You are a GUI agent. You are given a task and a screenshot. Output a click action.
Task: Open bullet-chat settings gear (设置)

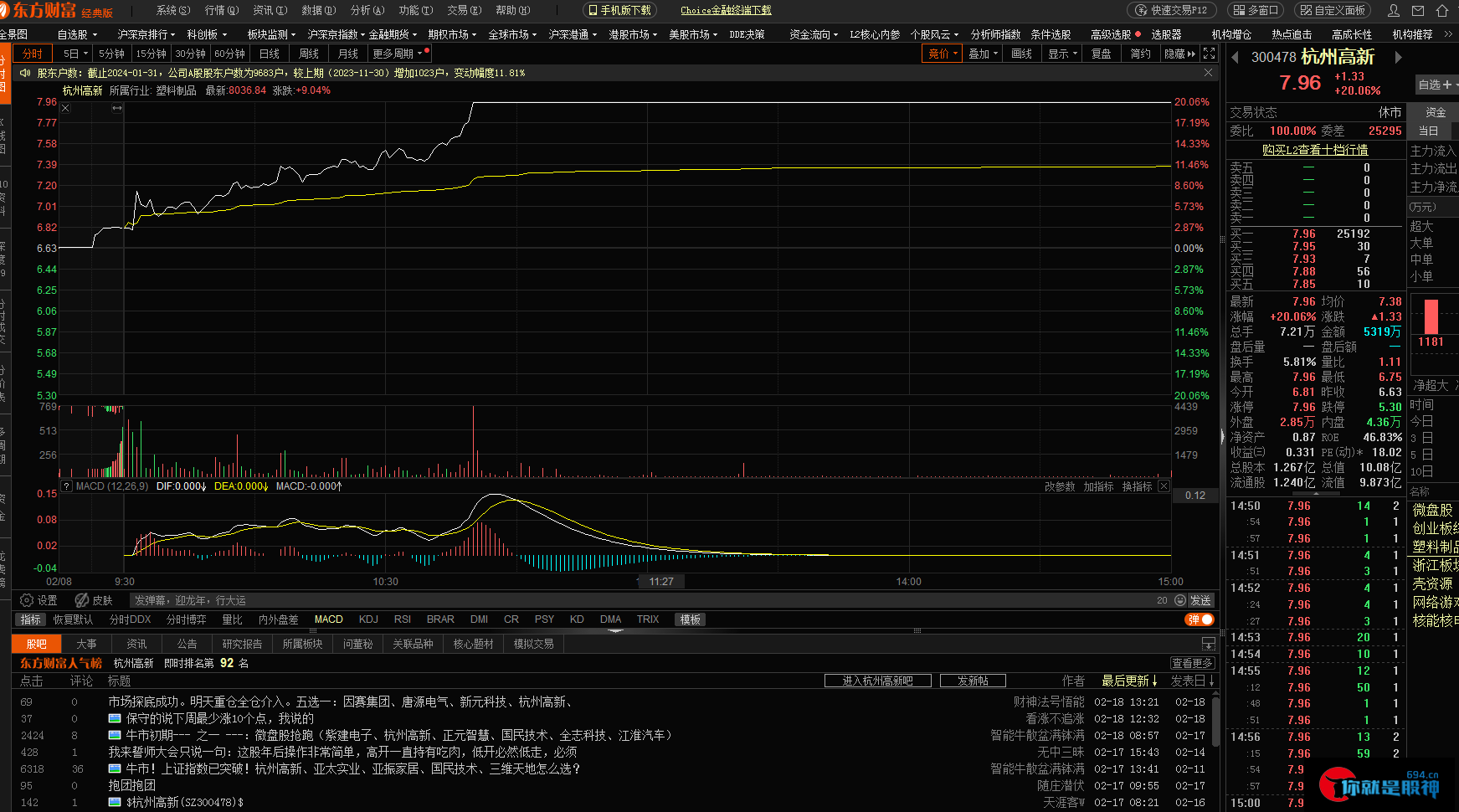pos(39,600)
